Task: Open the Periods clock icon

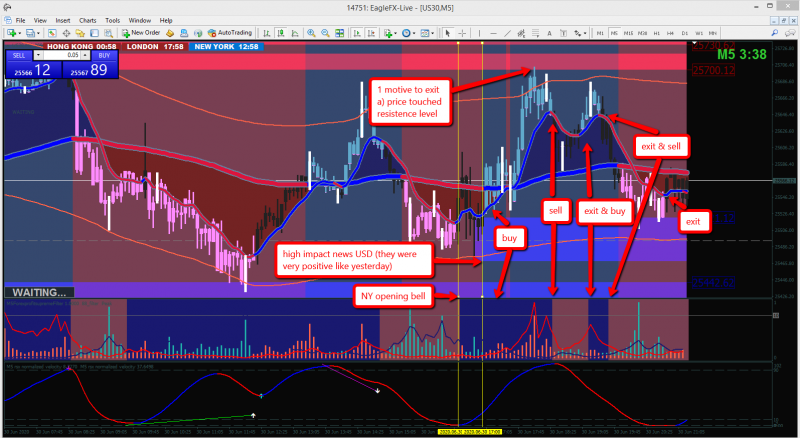Action: (x=406, y=33)
